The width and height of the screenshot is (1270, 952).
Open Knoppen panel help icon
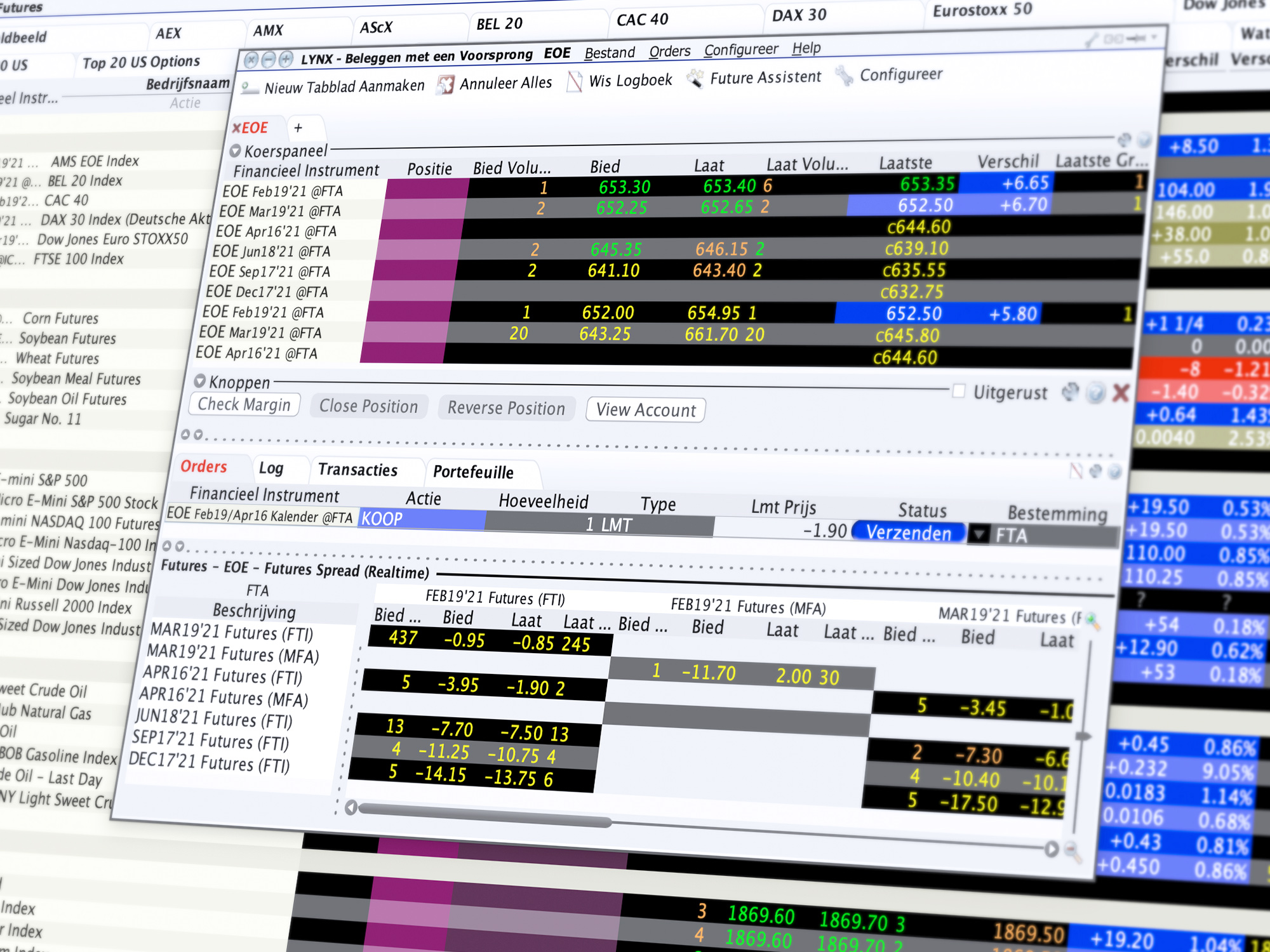(x=1095, y=393)
